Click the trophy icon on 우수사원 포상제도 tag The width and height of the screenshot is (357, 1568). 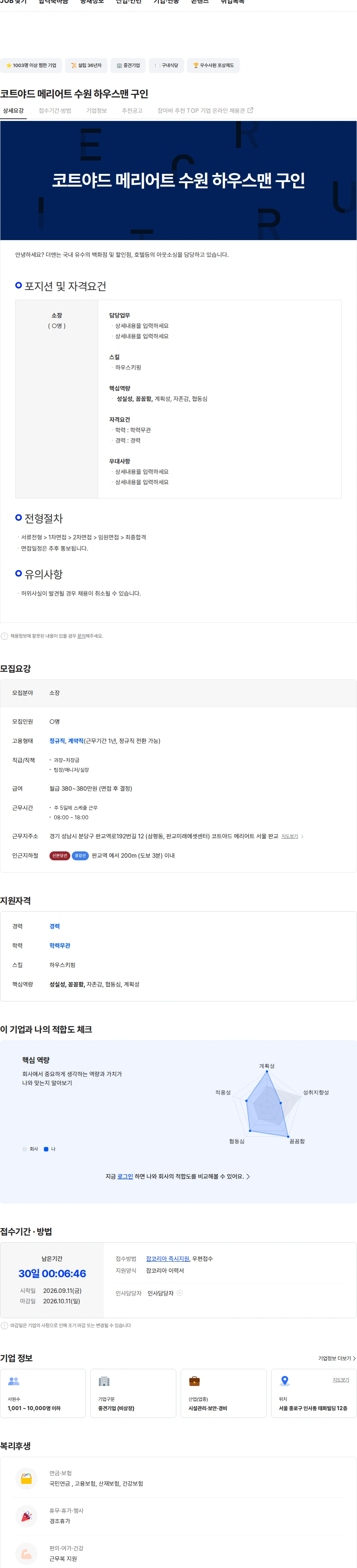tap(196, 65)
